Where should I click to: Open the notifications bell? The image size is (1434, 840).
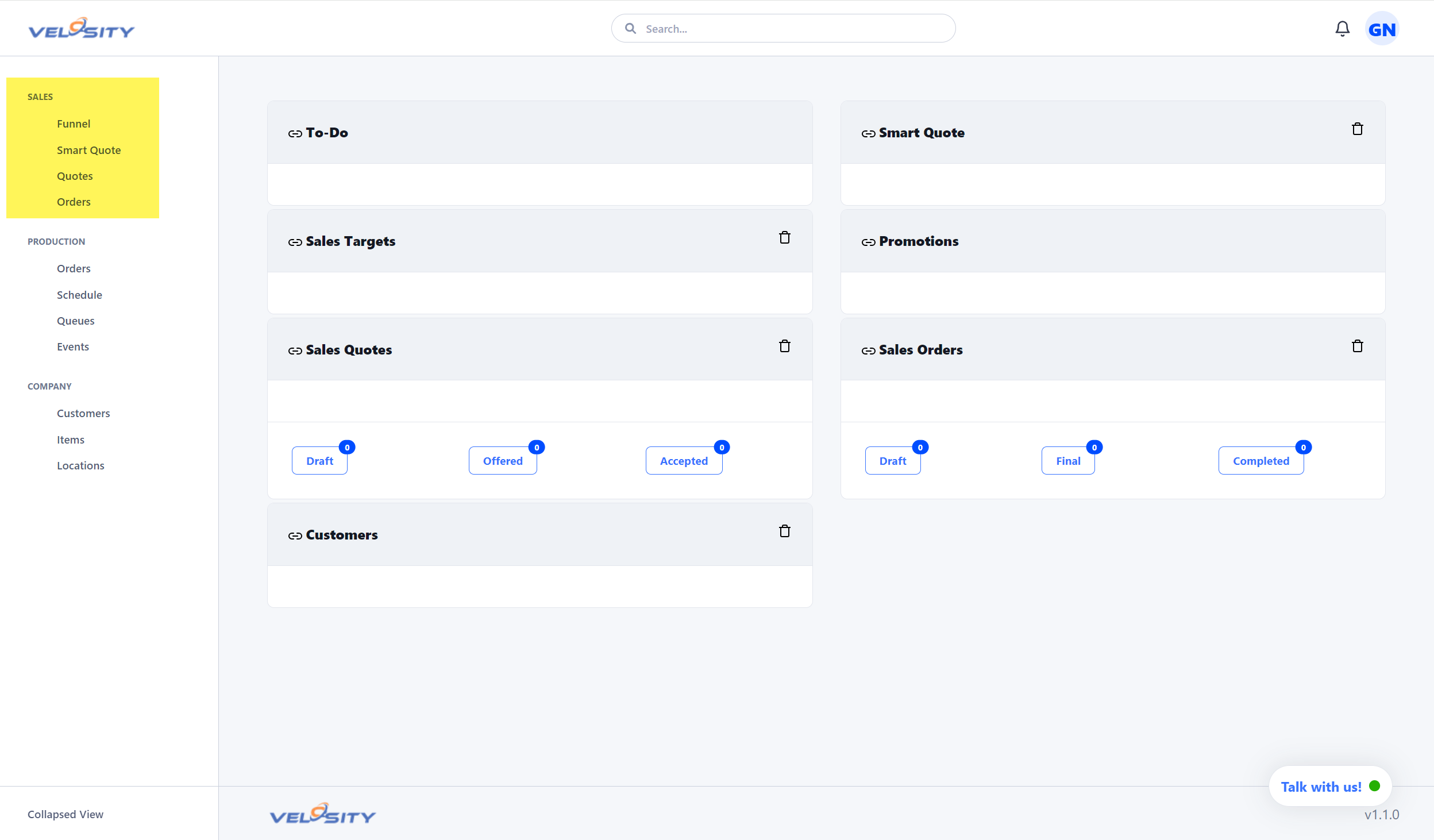[x=1342, y=29]
